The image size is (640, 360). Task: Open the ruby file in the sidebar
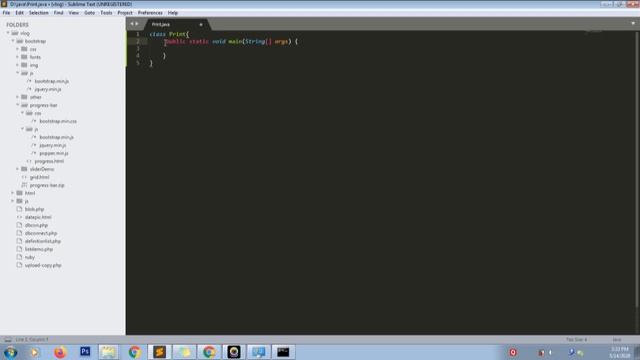(29, 257)
